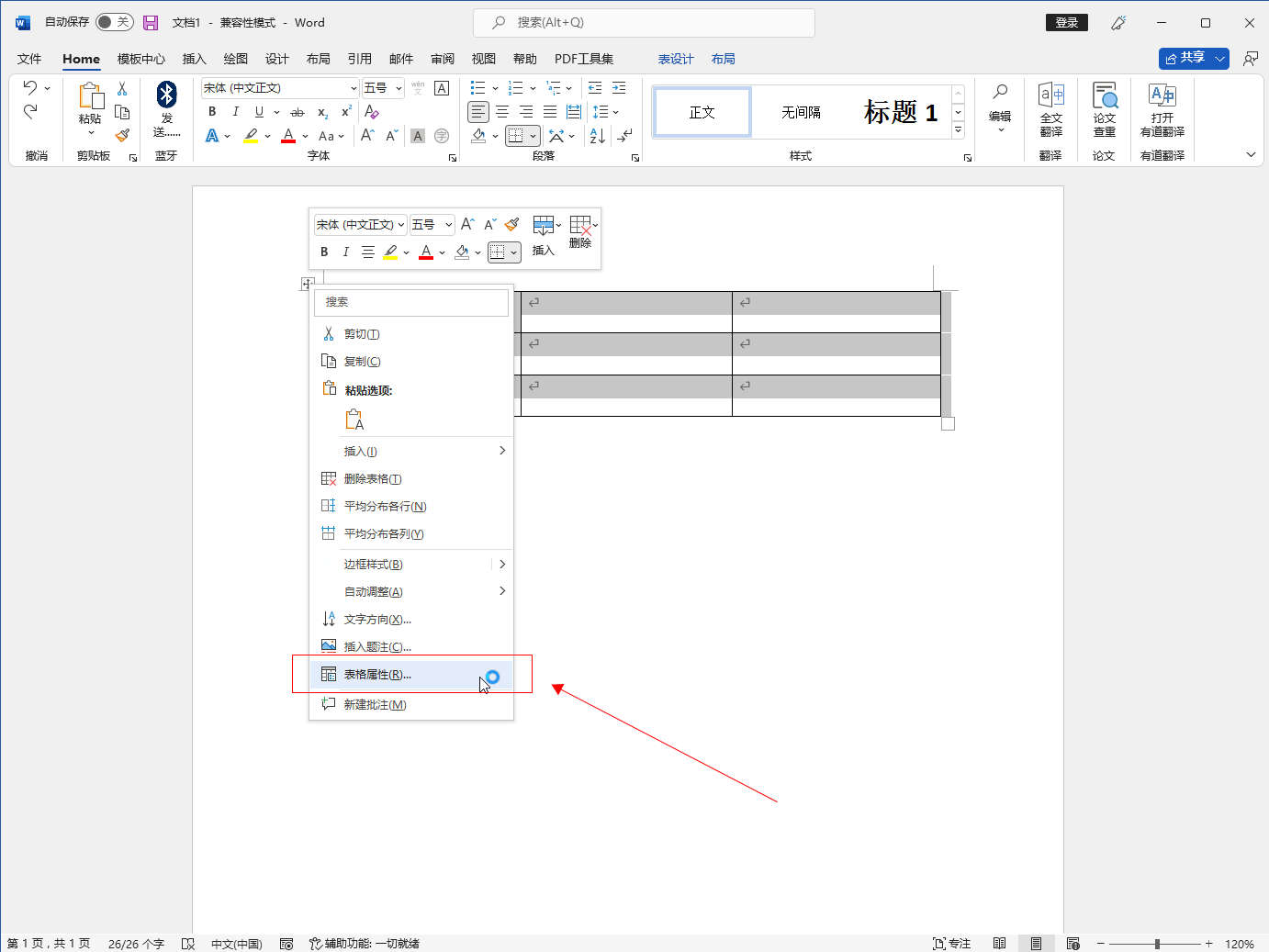The height and width of the screenshot is (952, 1269).
Task: Click the table resize handle at its corner
Action: coord(949,423)
